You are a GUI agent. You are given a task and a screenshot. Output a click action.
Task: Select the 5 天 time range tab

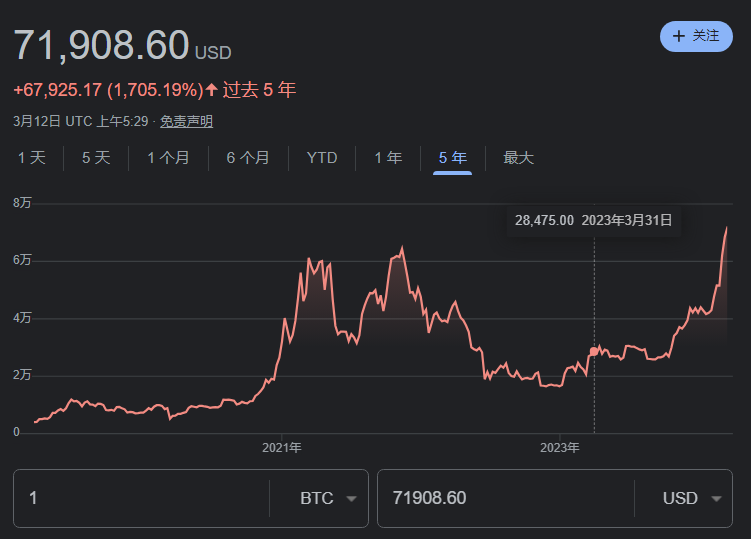tap(96, 158)
